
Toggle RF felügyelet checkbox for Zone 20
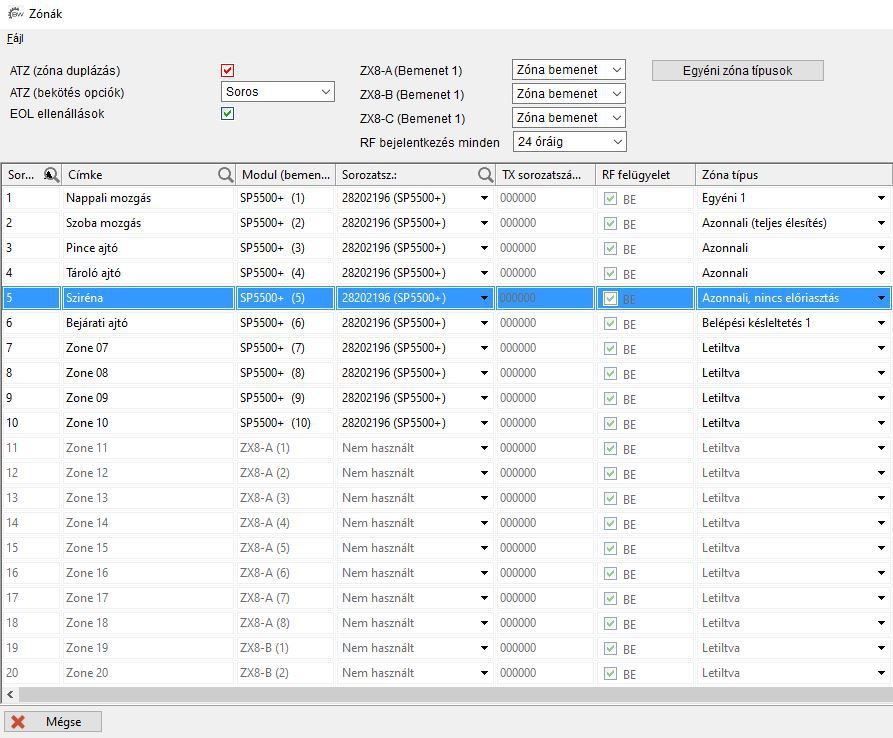[x=610, y=673]
